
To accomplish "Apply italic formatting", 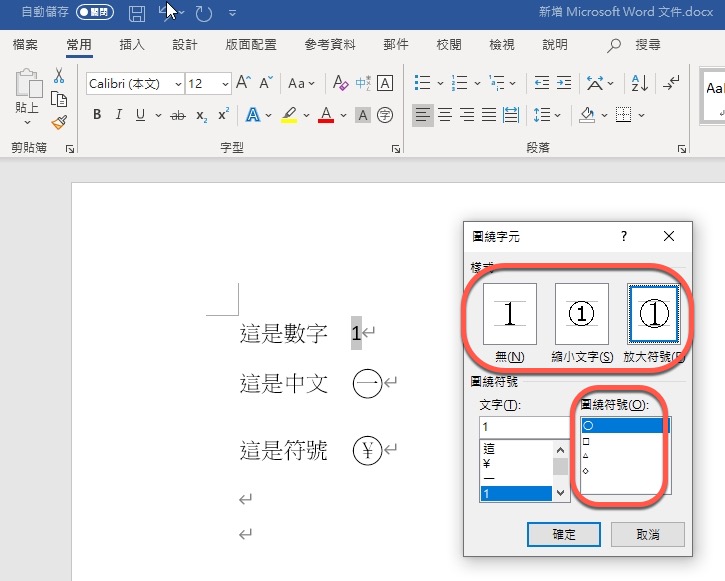I will click(x=118, y=115).
